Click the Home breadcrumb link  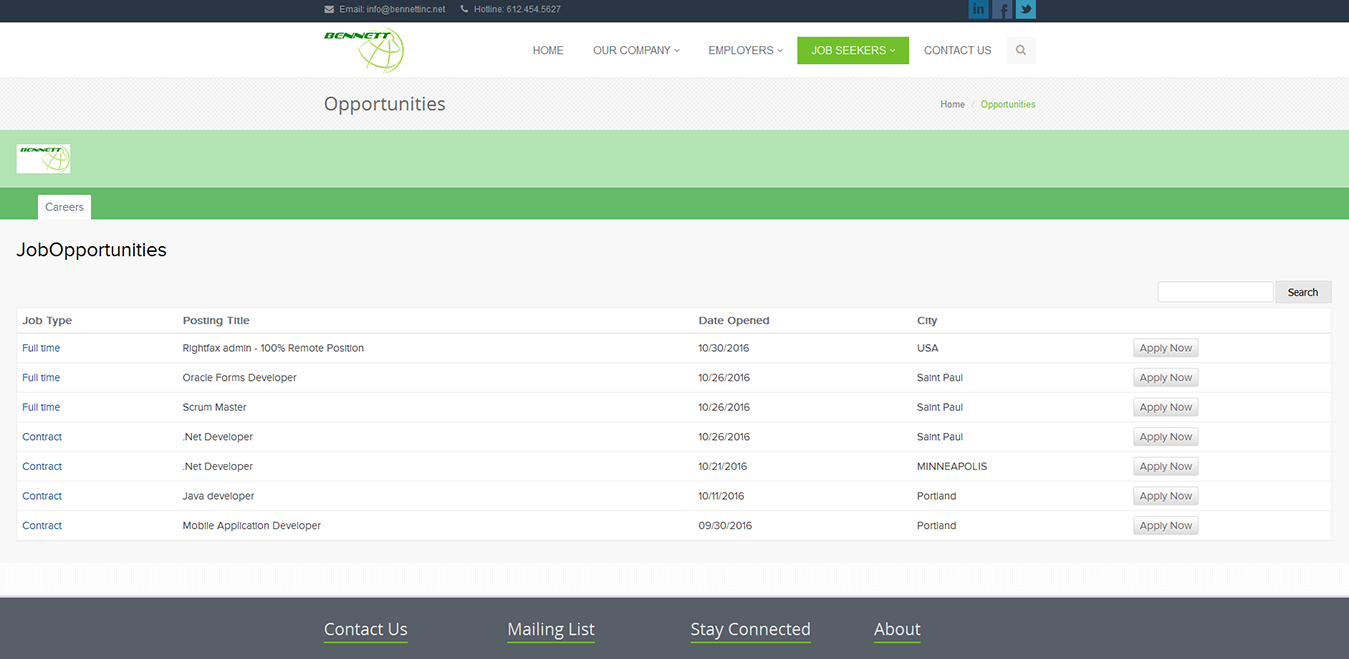point(952,104)
